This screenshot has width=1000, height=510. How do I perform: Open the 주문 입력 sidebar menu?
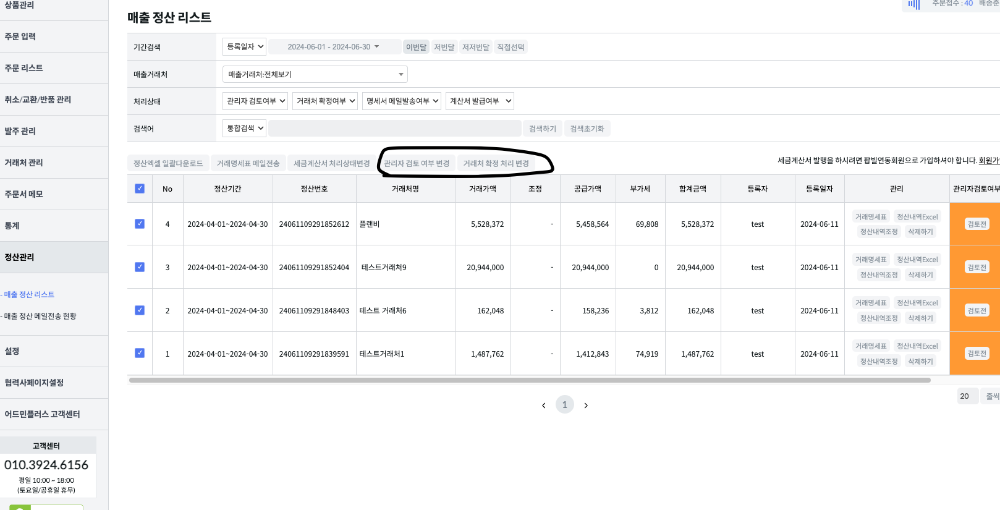54,36
